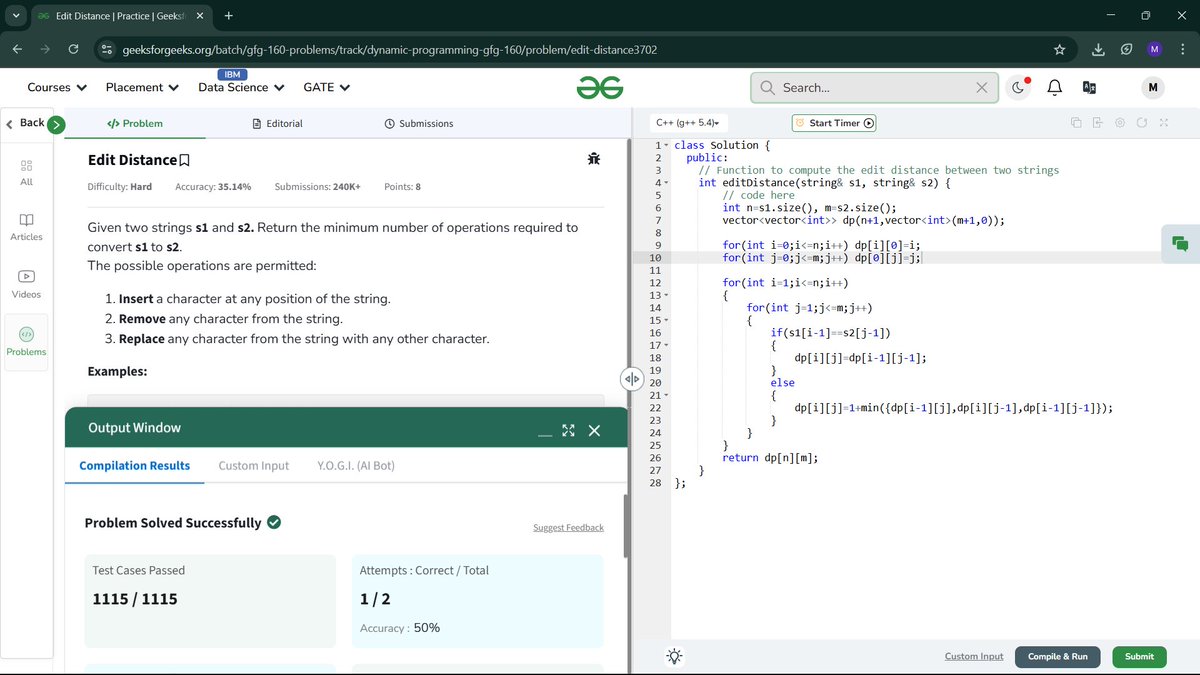Viewport: 1200px width, 675px height.
Task: Close the Output Window
Action: click(x=594, y=430)
